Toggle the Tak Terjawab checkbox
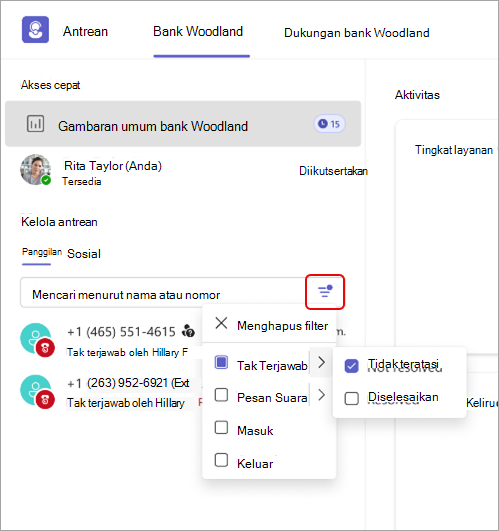This screenshot has height=531, width=499. click(x=221, y=362)
